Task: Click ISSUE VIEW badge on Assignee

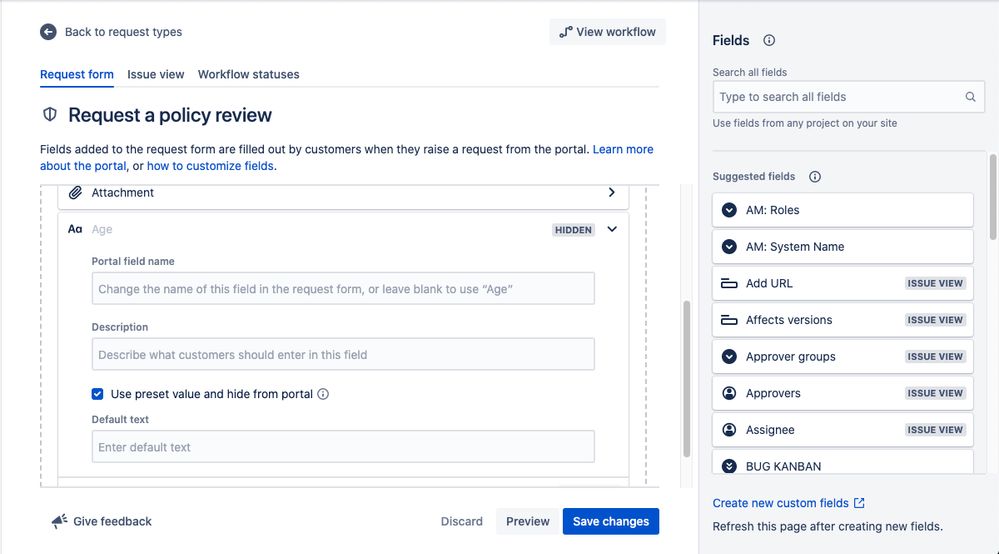Action: pyautogui.click(x=935, y=430)
